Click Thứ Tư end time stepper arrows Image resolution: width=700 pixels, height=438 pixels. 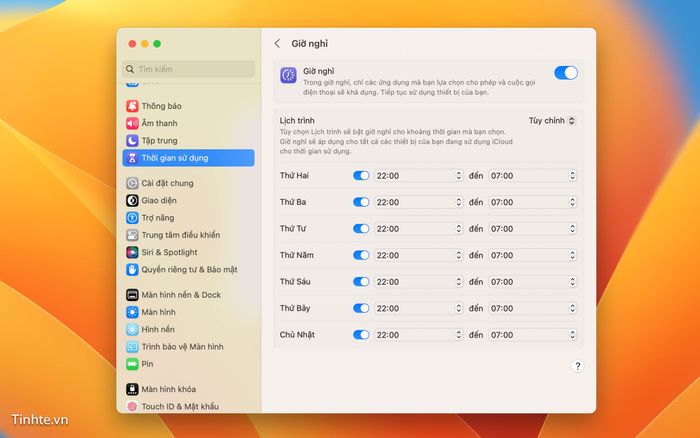(572, 229)
